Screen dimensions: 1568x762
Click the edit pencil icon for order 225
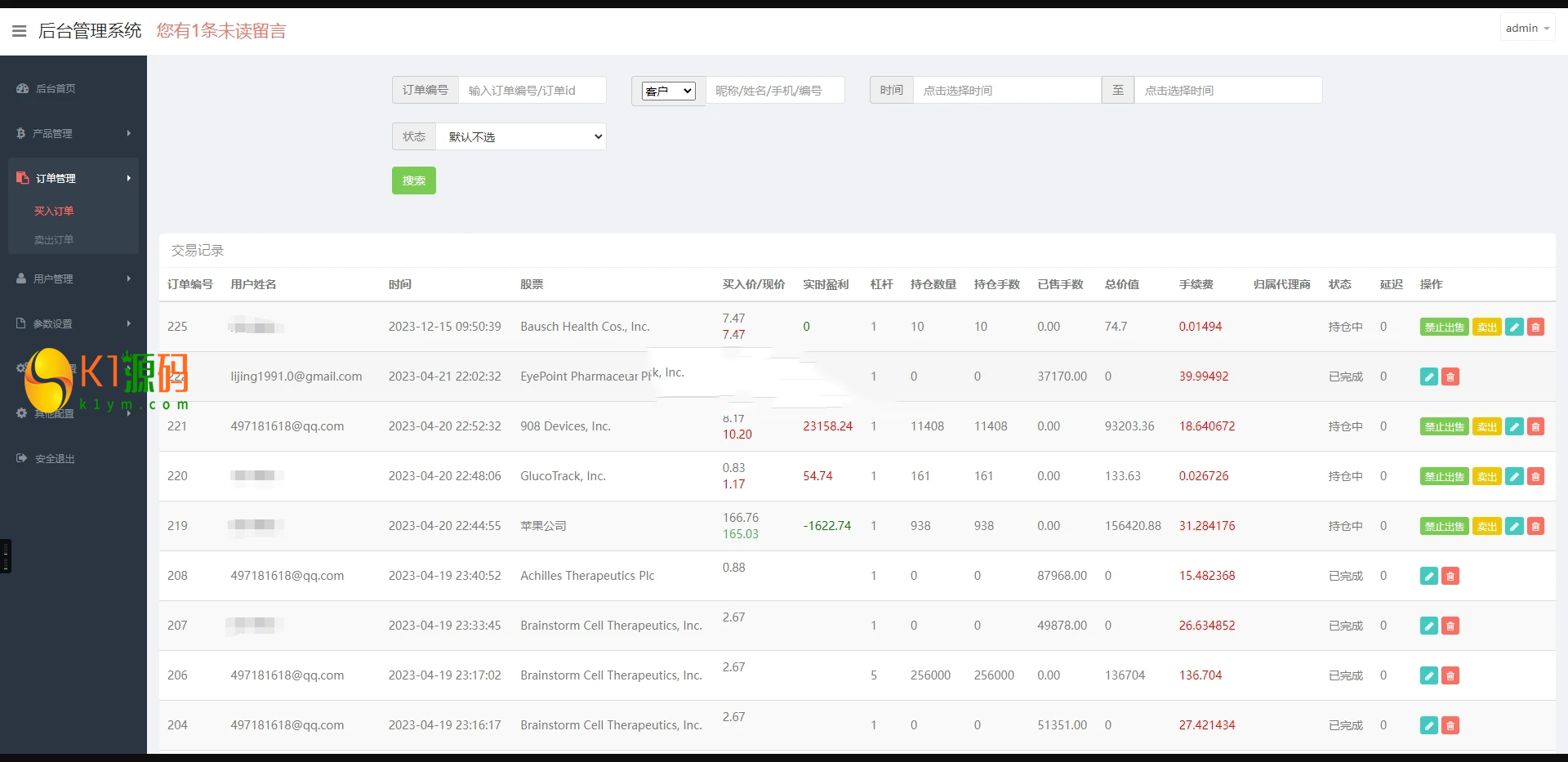[x=1514, y=327]
